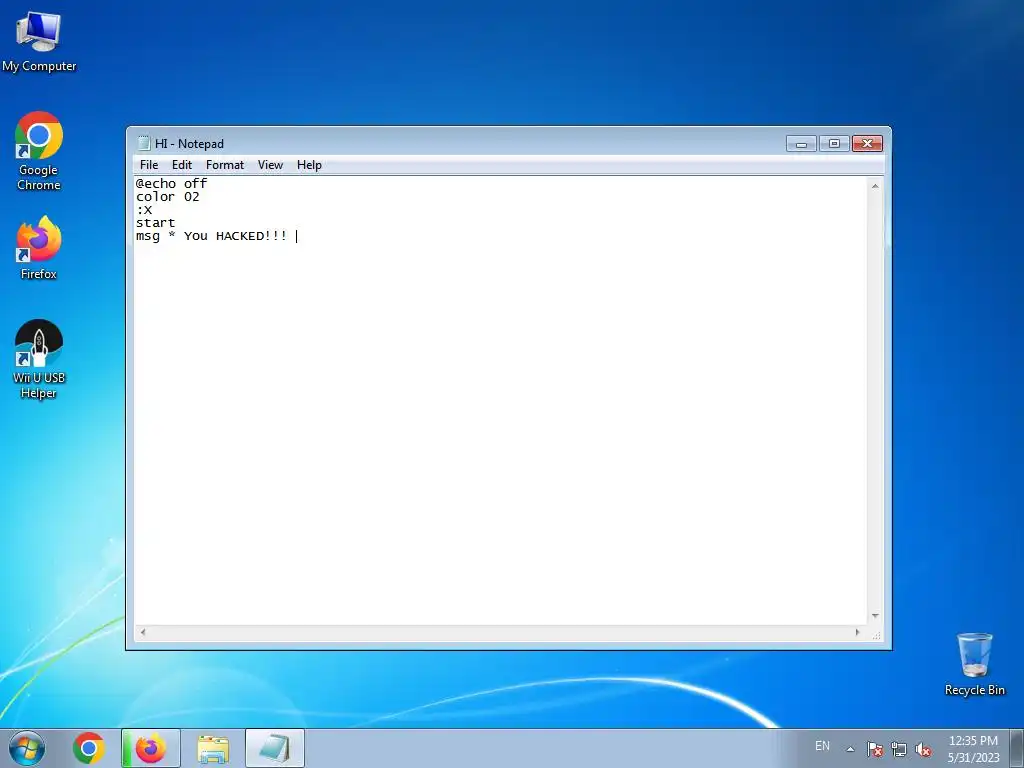Image resolution: width=1024 pixels, height=768 pixels.
Task: Open the Edit menu in Notepad
Action: pyautogui.click(x=182, y=165)
